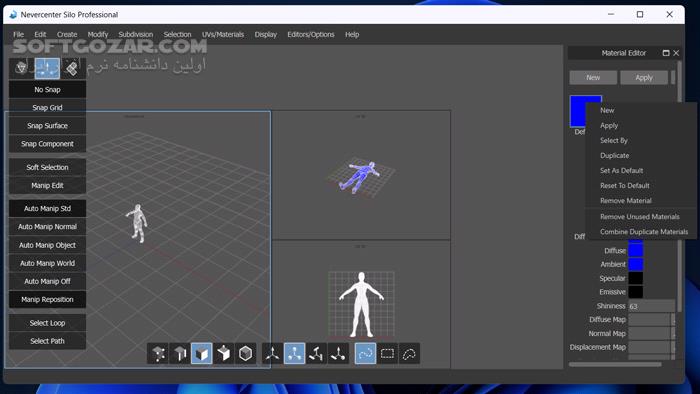This screenshot has width=700, height=394.
Task: Switch to Auto Manip World
Action: pos(47,263)
